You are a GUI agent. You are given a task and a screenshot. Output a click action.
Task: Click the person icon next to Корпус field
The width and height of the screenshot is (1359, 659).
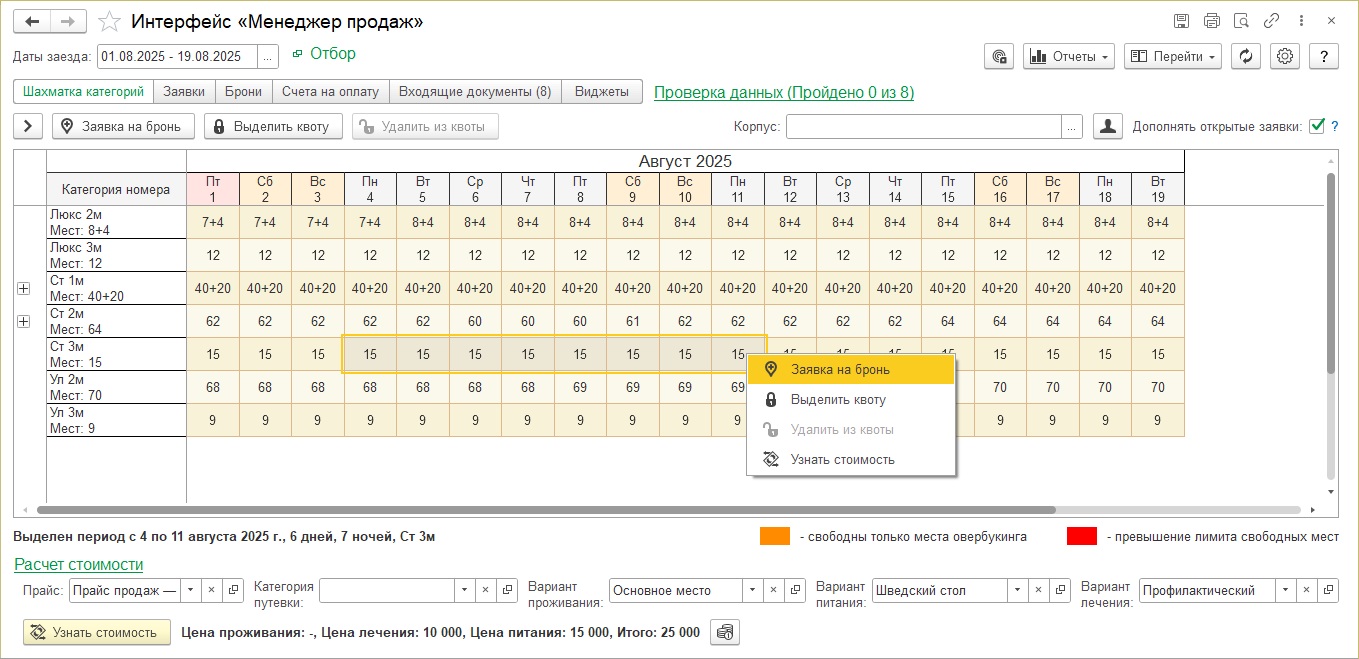coord(1107,126)
